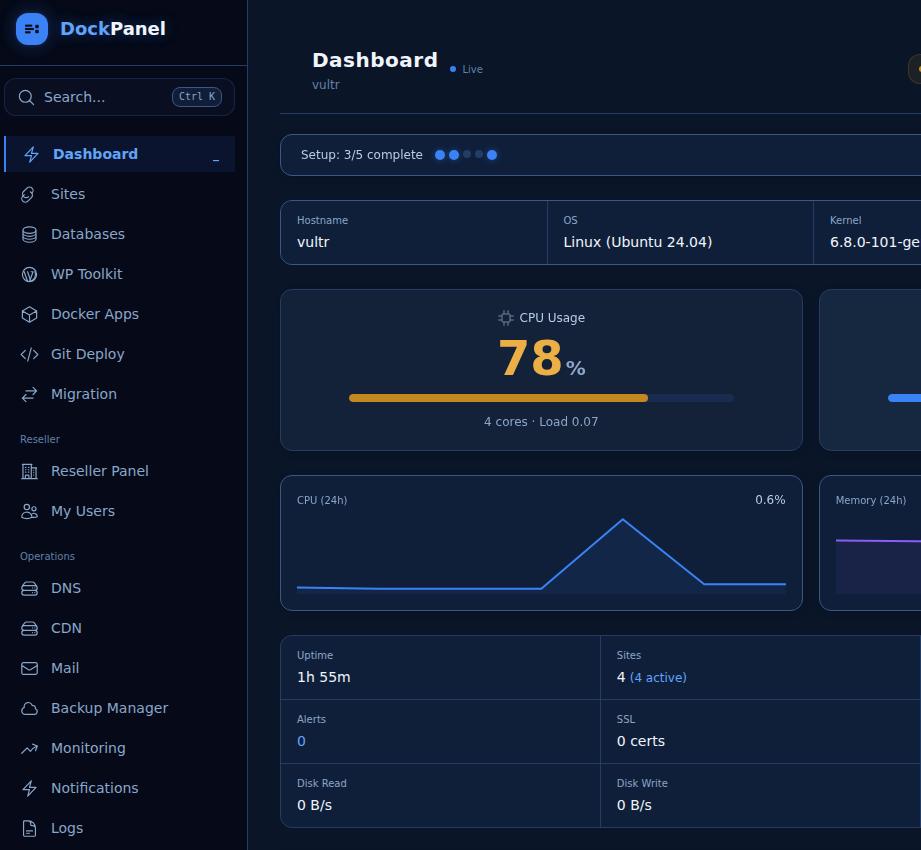921x850 pixels.
Task: Select Git Deploy in sidebar
Action: click(119, 354)
